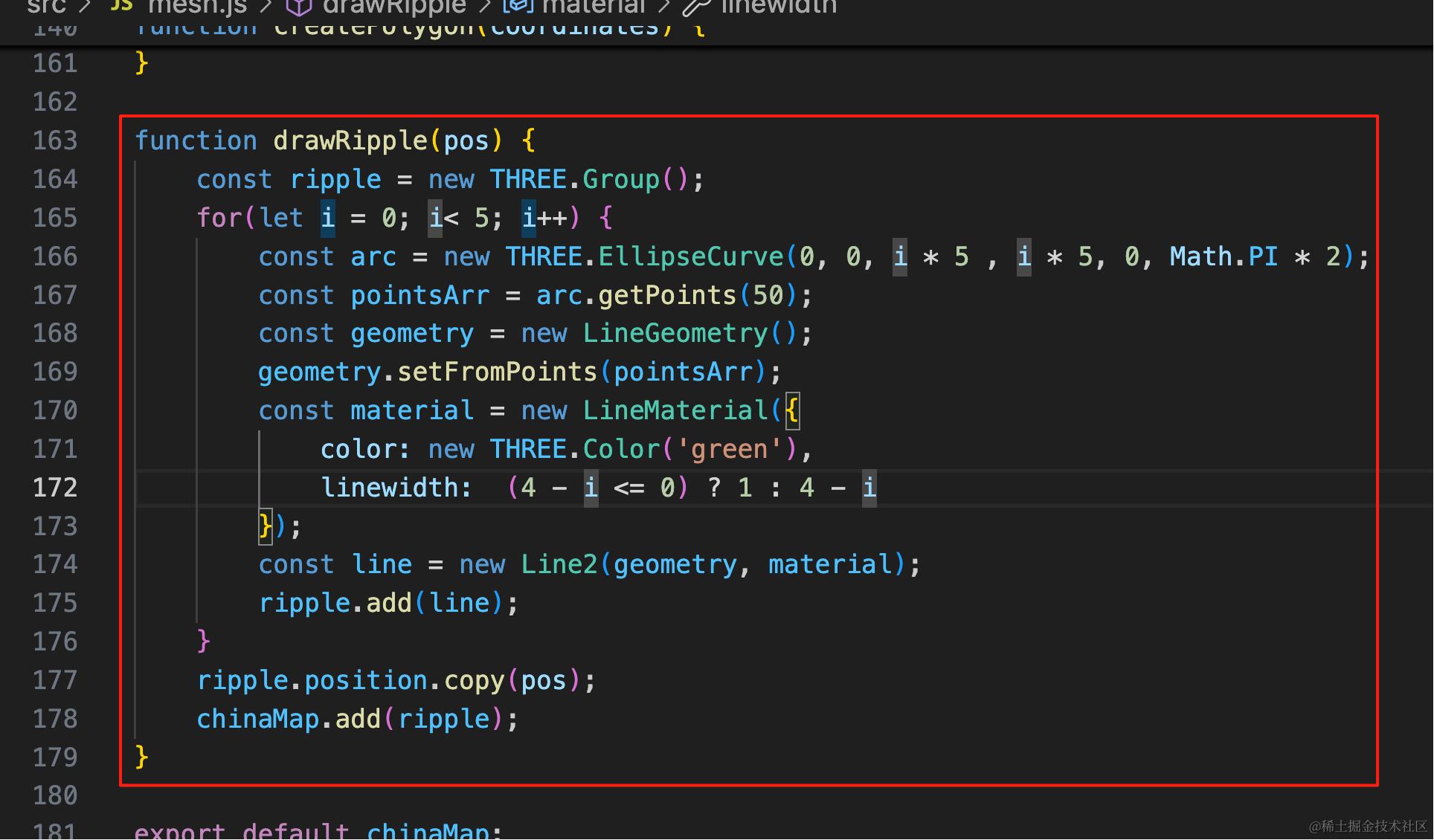Click the cube icon before drawRipple breadcrumb
This screenshot has width=1434, height=840.
pyautogui.click(x=298, y=7)
